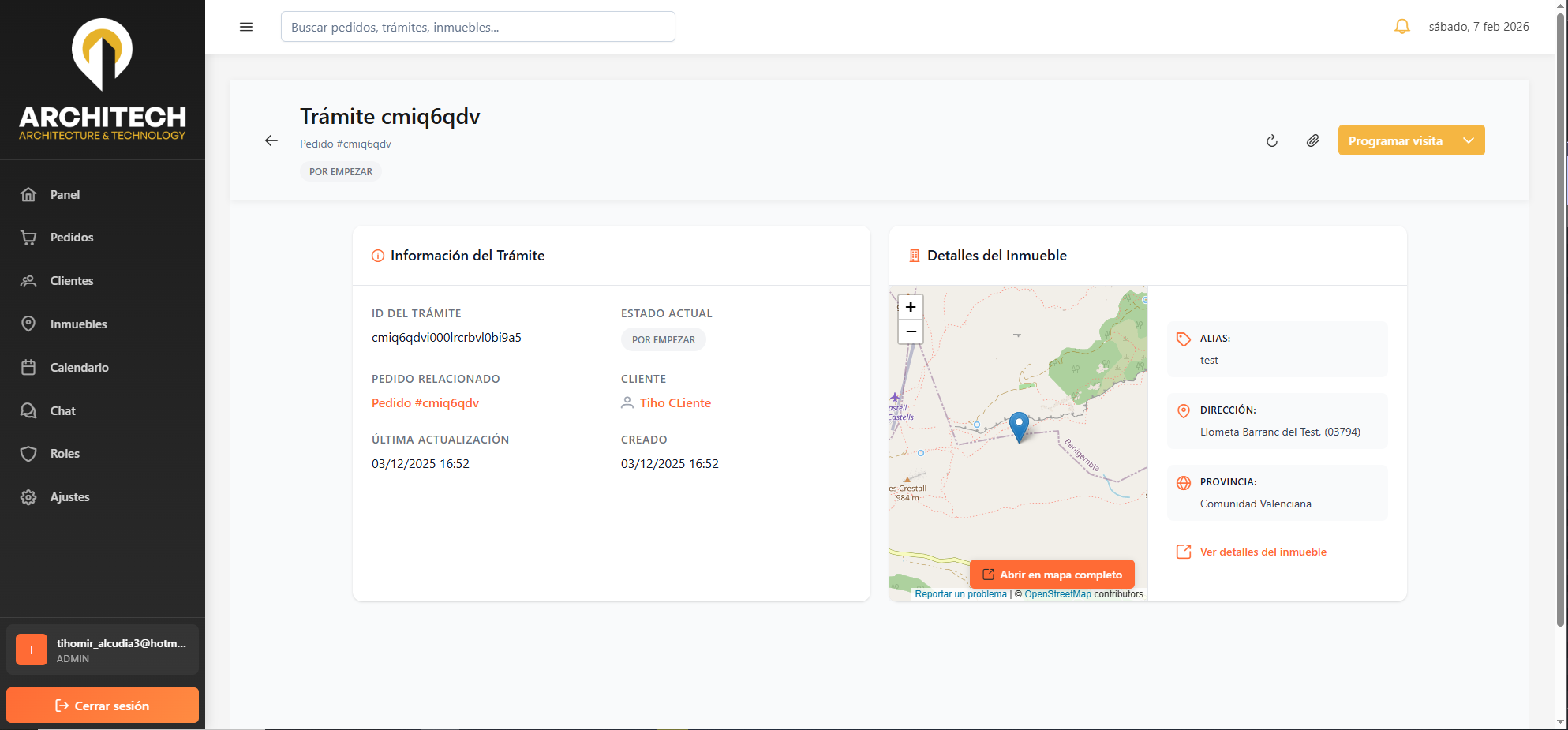Expand the Programar visita dropdown arrow
This screenshot has height=730, width=1568.
(1468, 140)
